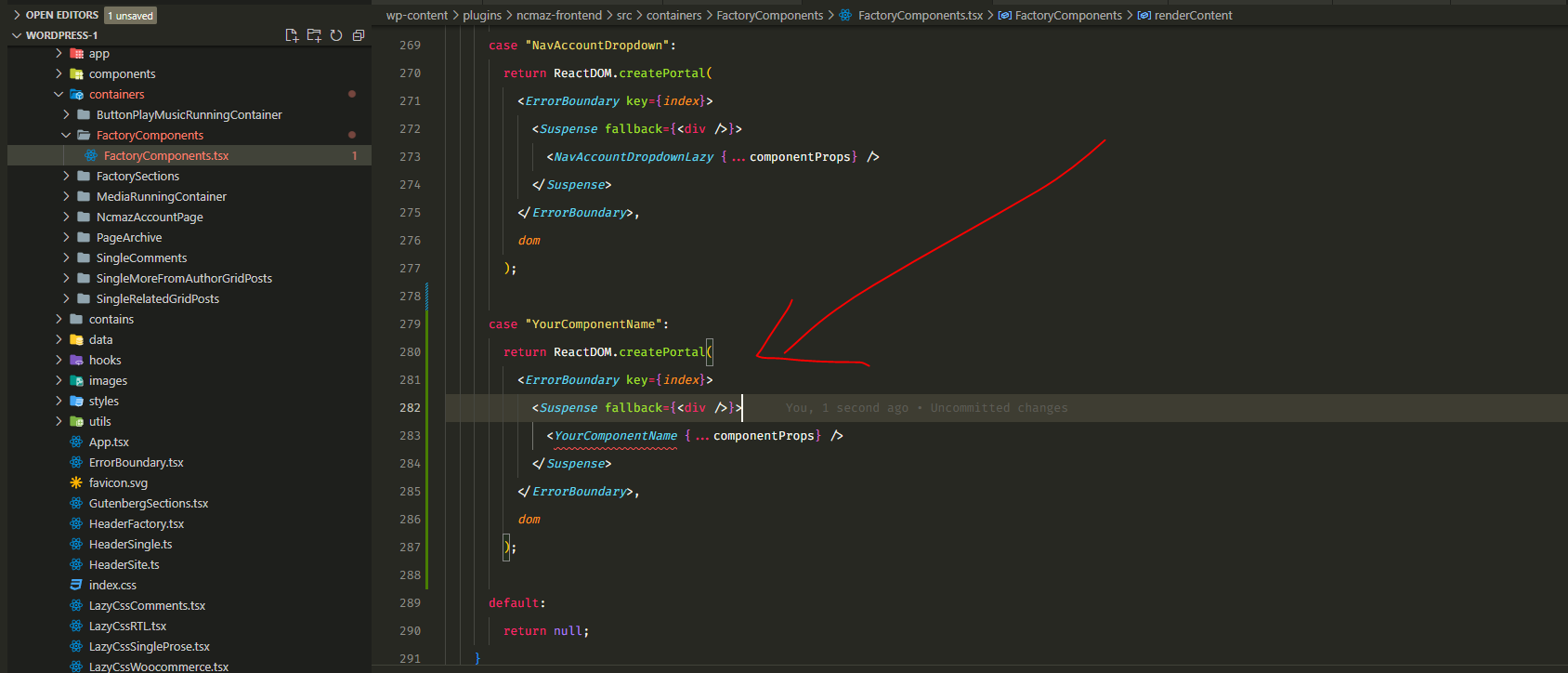Click the New File icon in explorer header
1568x673 pixels.
[x=292, y=35]
